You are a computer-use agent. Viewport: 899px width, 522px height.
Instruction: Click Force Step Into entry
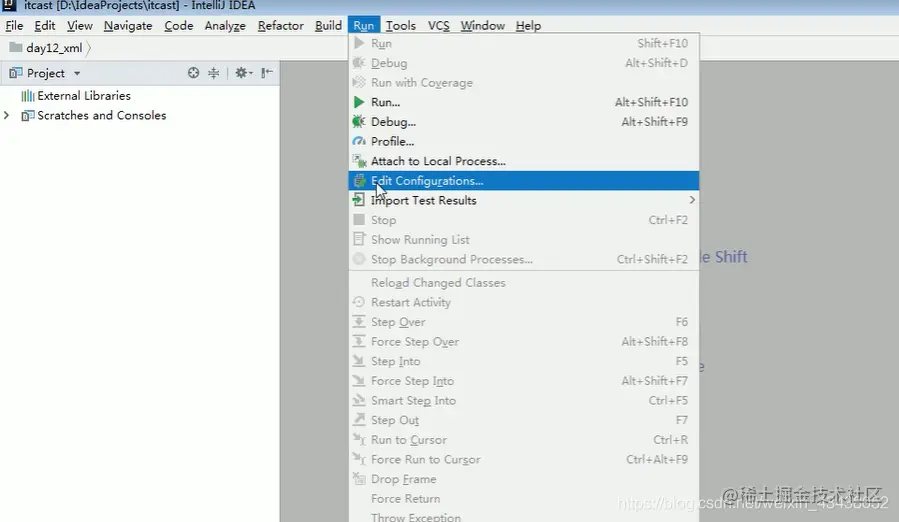coord(523,381)
